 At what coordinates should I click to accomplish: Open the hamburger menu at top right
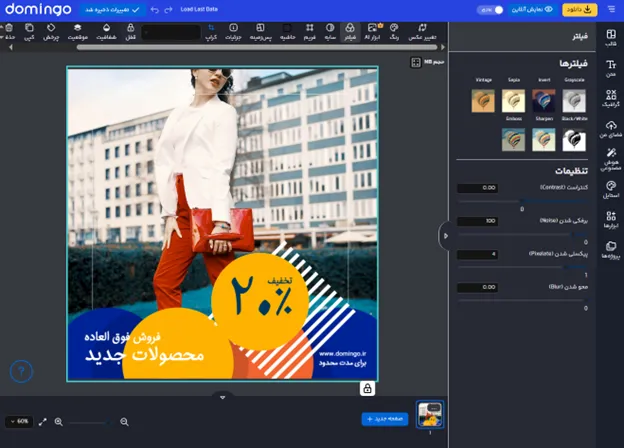[612, 9]
